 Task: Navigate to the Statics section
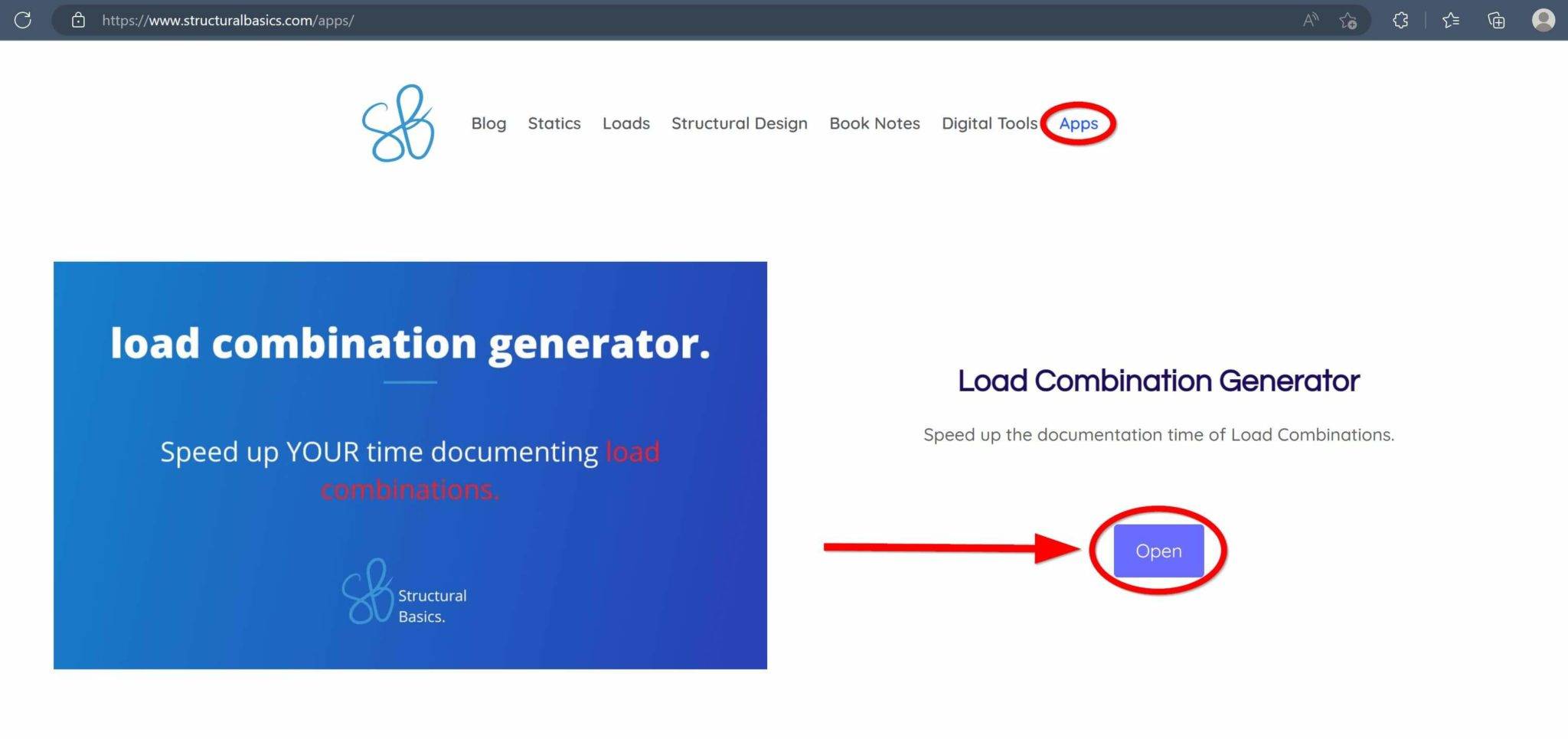pyautogui.click(x=554, y=123)
